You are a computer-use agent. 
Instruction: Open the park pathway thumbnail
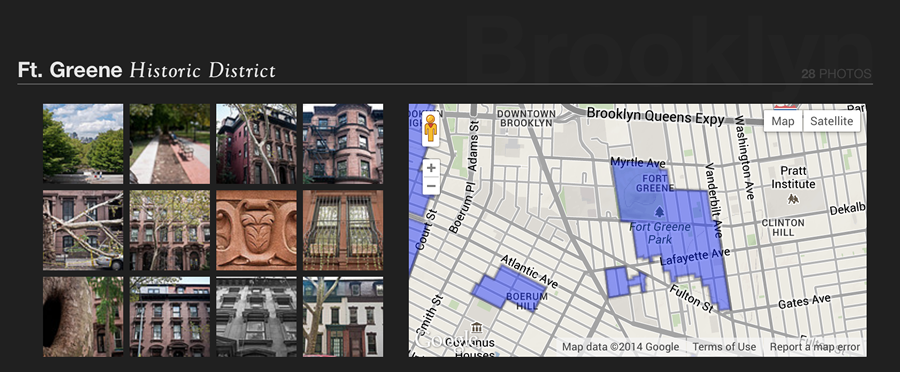click(170, 144)
